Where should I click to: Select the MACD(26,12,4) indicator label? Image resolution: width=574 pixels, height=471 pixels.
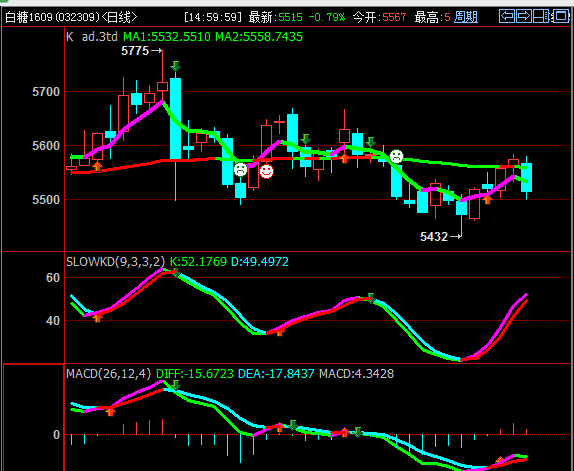[109, 374]
